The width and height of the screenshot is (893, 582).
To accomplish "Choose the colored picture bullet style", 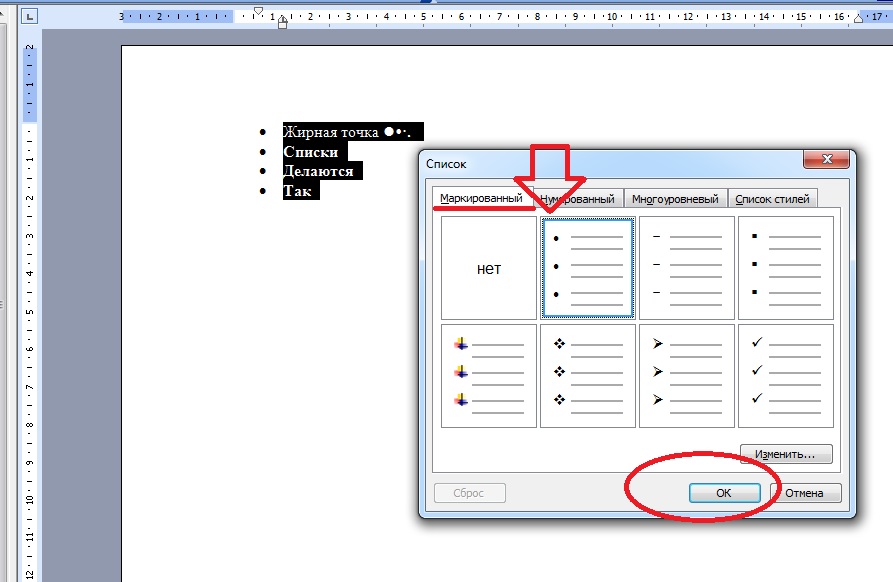I will pyautogui.click(x=489, y=376).
